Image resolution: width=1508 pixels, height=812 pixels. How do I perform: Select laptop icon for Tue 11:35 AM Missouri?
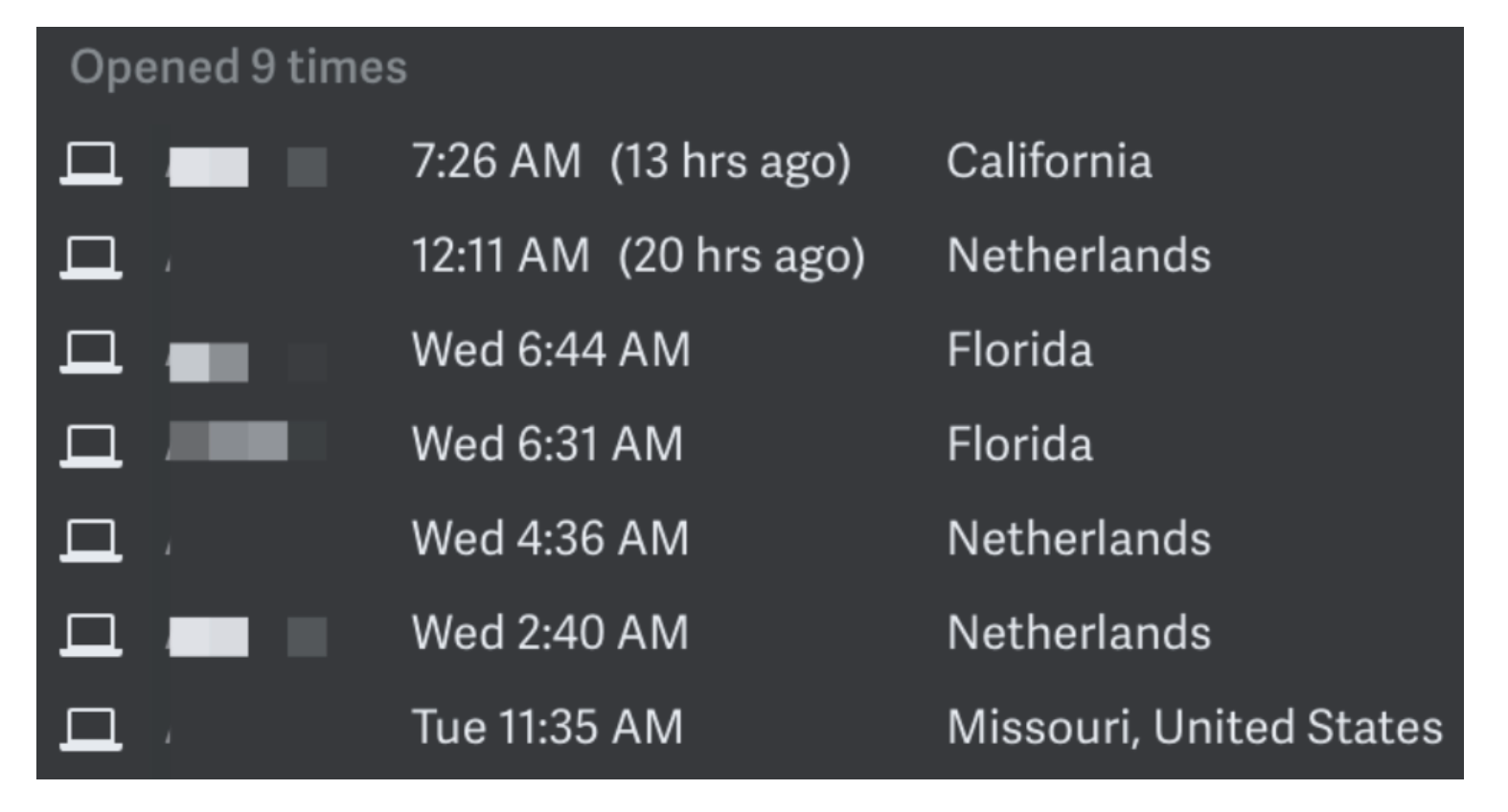click(x=91, y=729)
